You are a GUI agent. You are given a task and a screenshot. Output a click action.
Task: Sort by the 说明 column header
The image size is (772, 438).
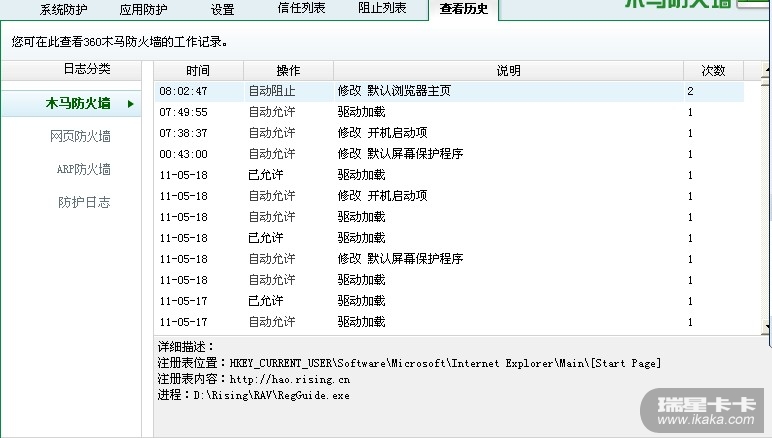pos(509,71)
